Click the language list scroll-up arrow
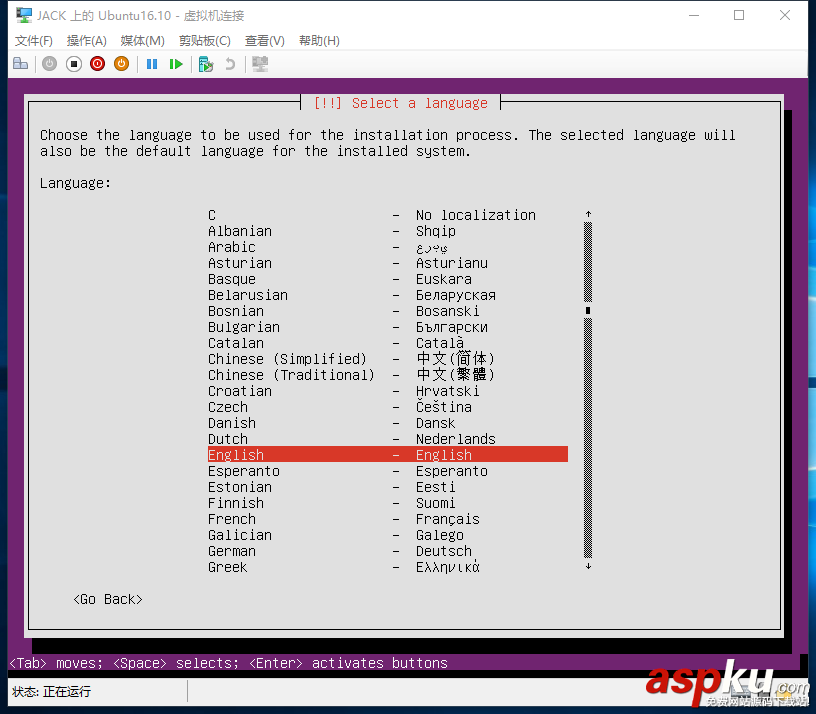This screenshot has width=816, height=714. click(588, 214)
